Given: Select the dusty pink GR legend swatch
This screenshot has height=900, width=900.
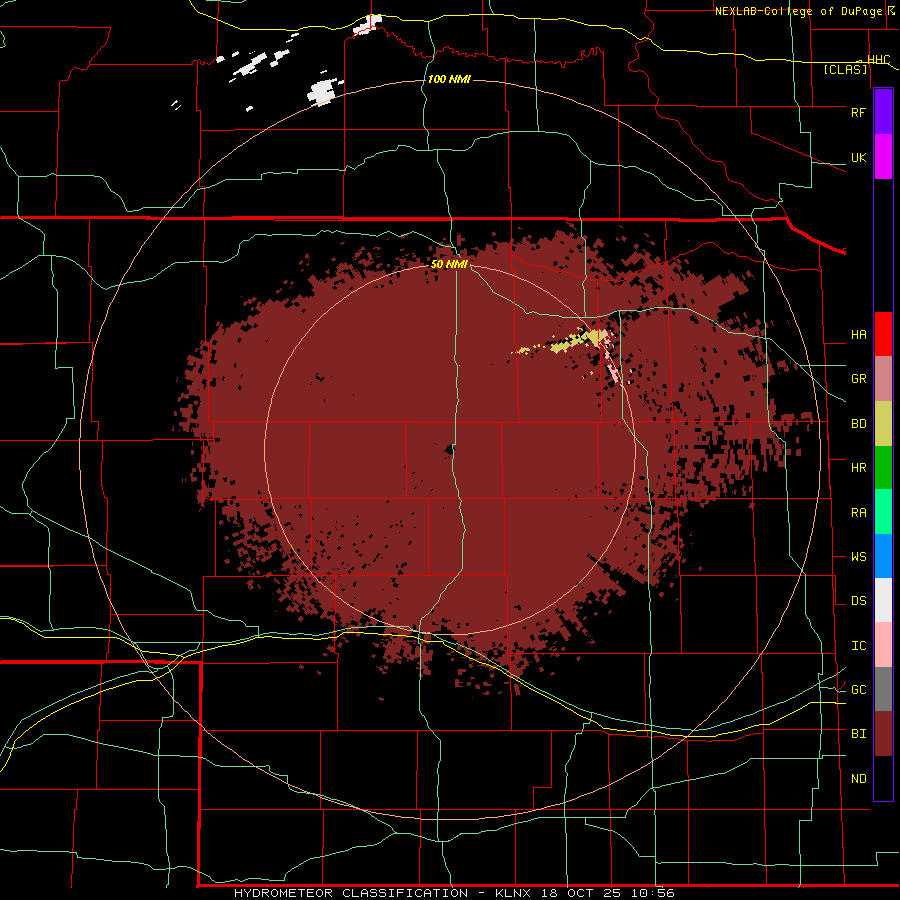Looking at the screenshot, I should [x=883, y=379].
